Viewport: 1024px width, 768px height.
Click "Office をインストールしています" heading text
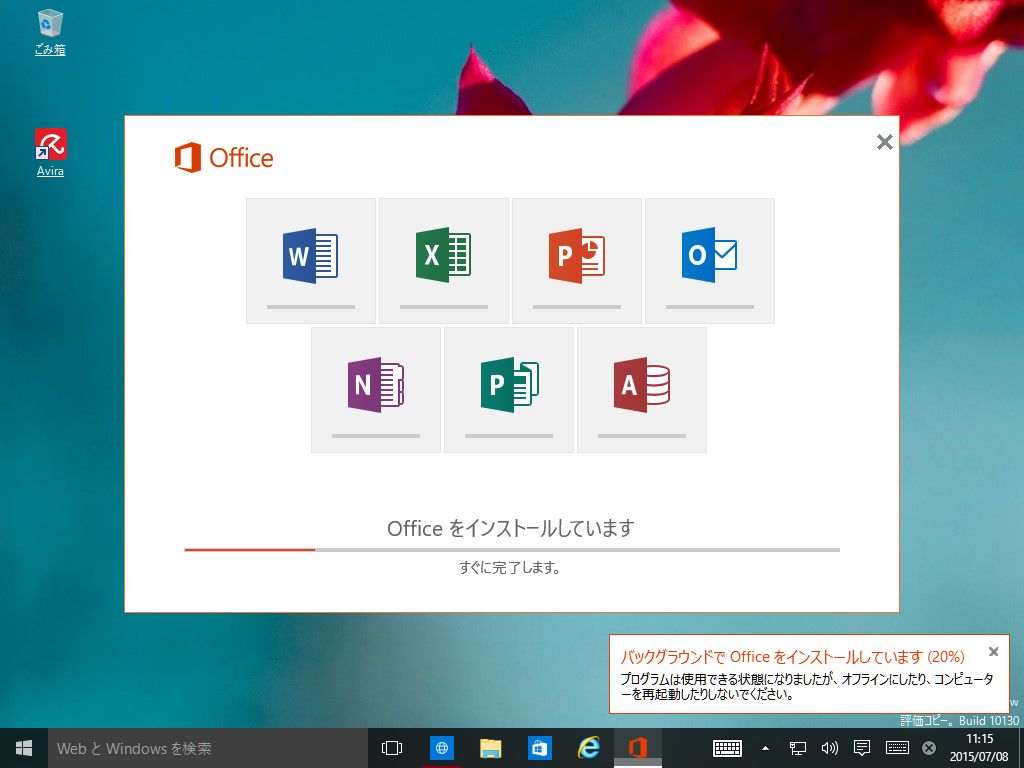tap(511, 528)
